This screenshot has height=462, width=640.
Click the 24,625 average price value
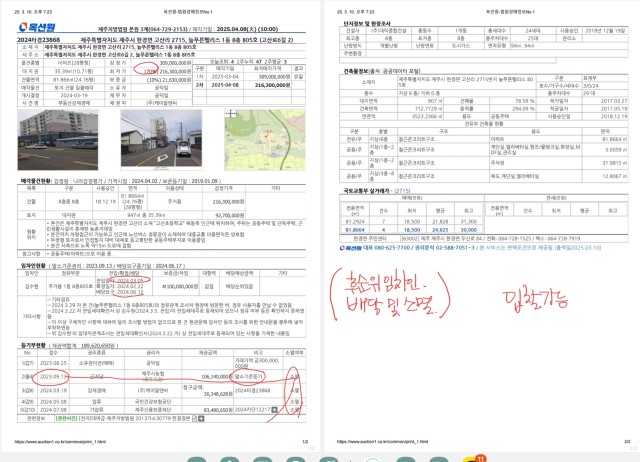click(440, 230)
